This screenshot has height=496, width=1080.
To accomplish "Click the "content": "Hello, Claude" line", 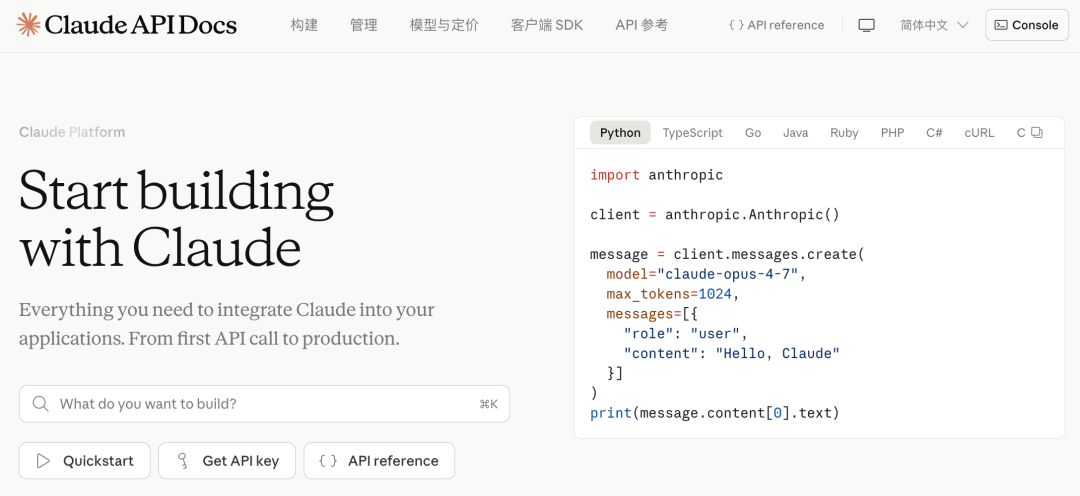I will click(x=731, y=353).
